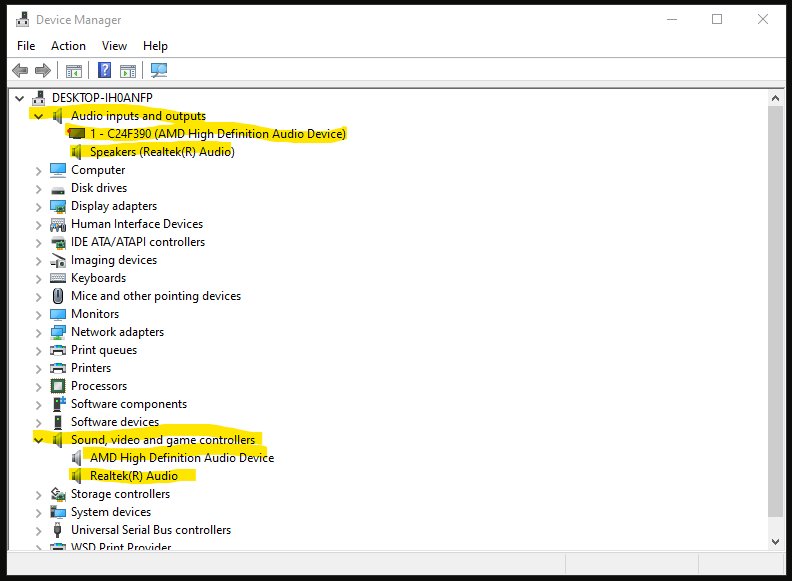Click the Human Interface Devices icon
Screen dimensions: 792x581
pos(58,224)
